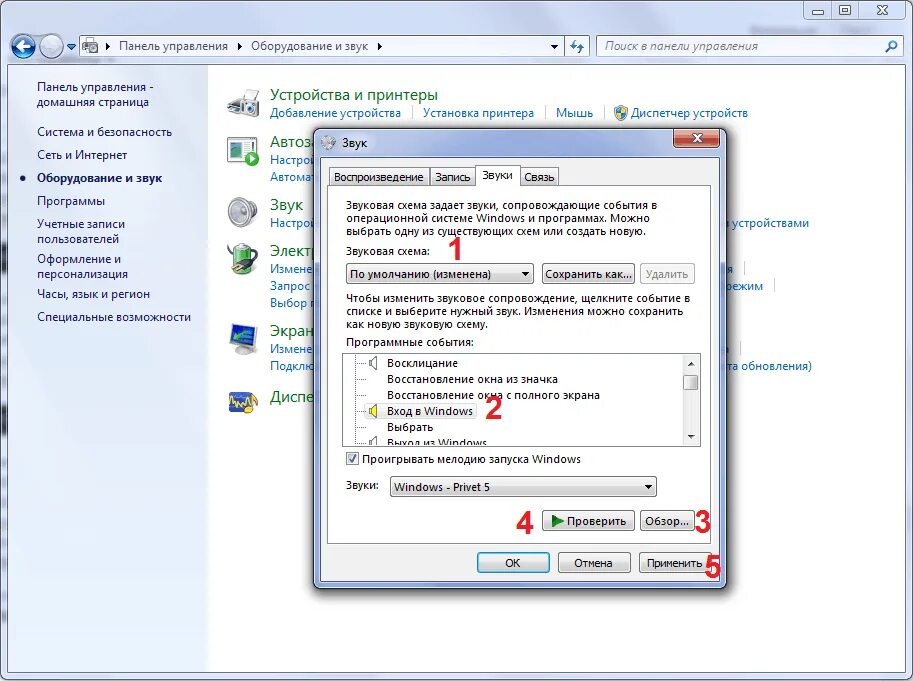Open the Электропитание battery icon
Screen dimensions: 913x681
pyautogui.click(x=242, y=258)
